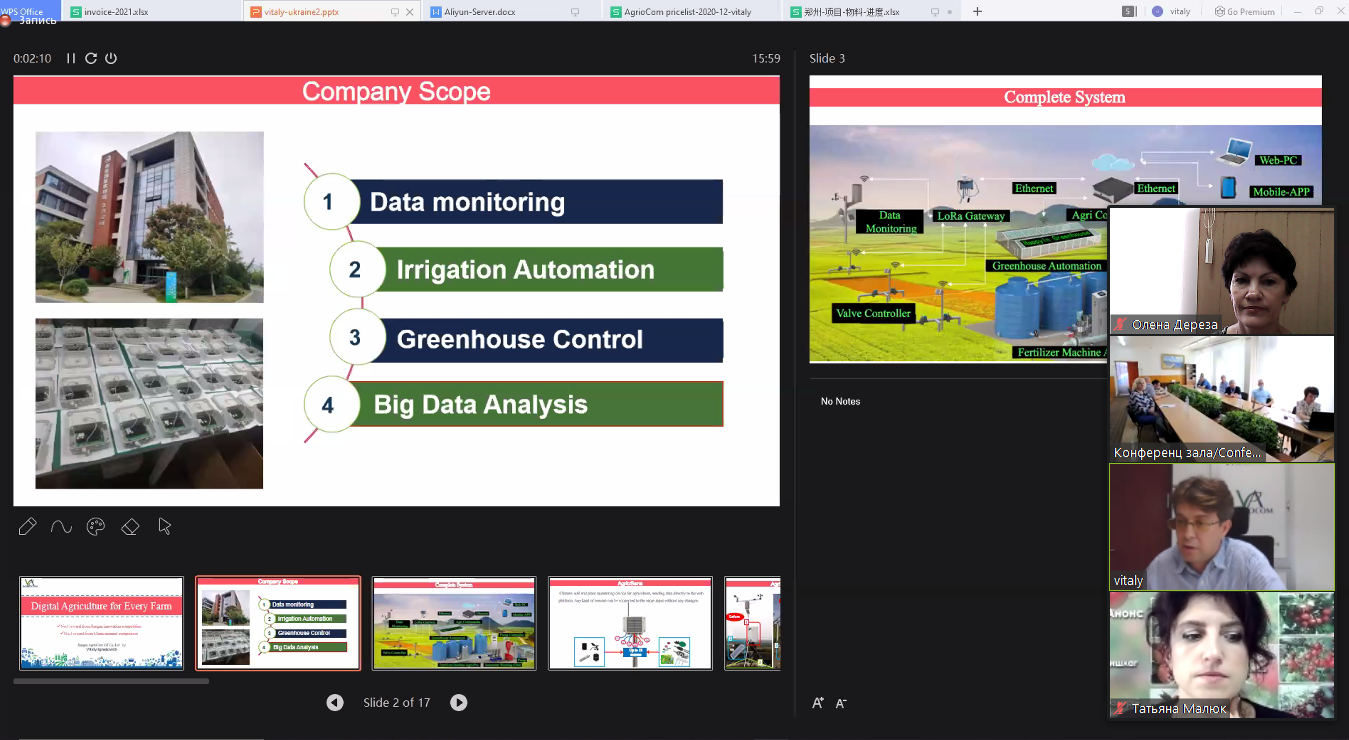Click the power icon to end slideshow
Viewport: 1349px width, 740px height.
(111, 58)
